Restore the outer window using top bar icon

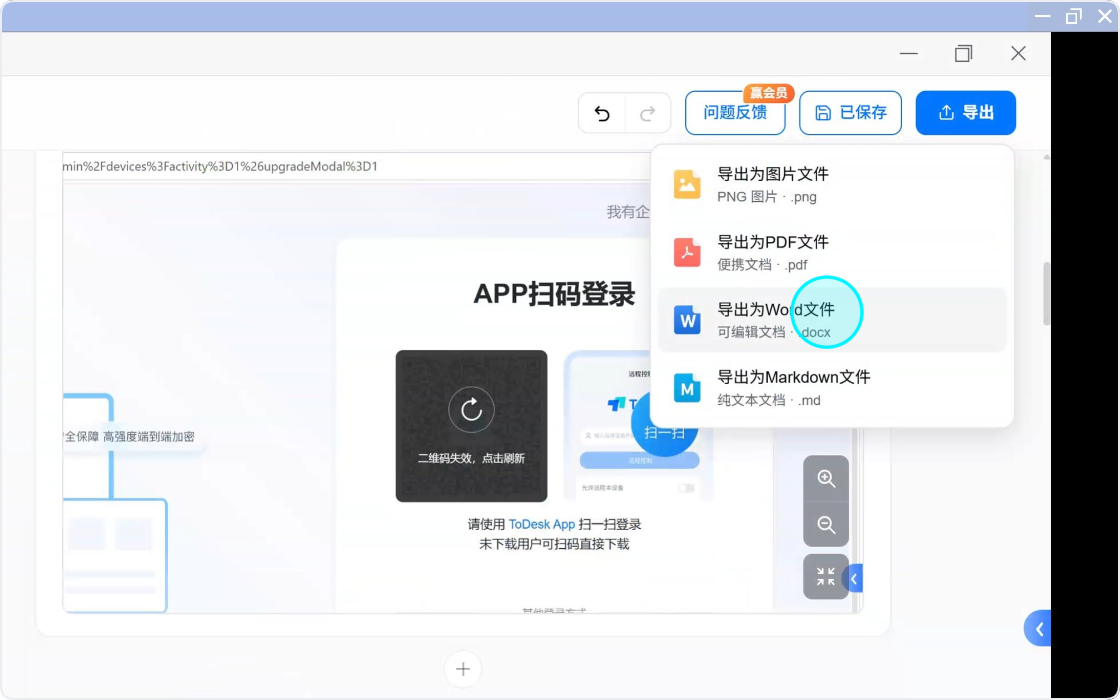[1074, 16]
